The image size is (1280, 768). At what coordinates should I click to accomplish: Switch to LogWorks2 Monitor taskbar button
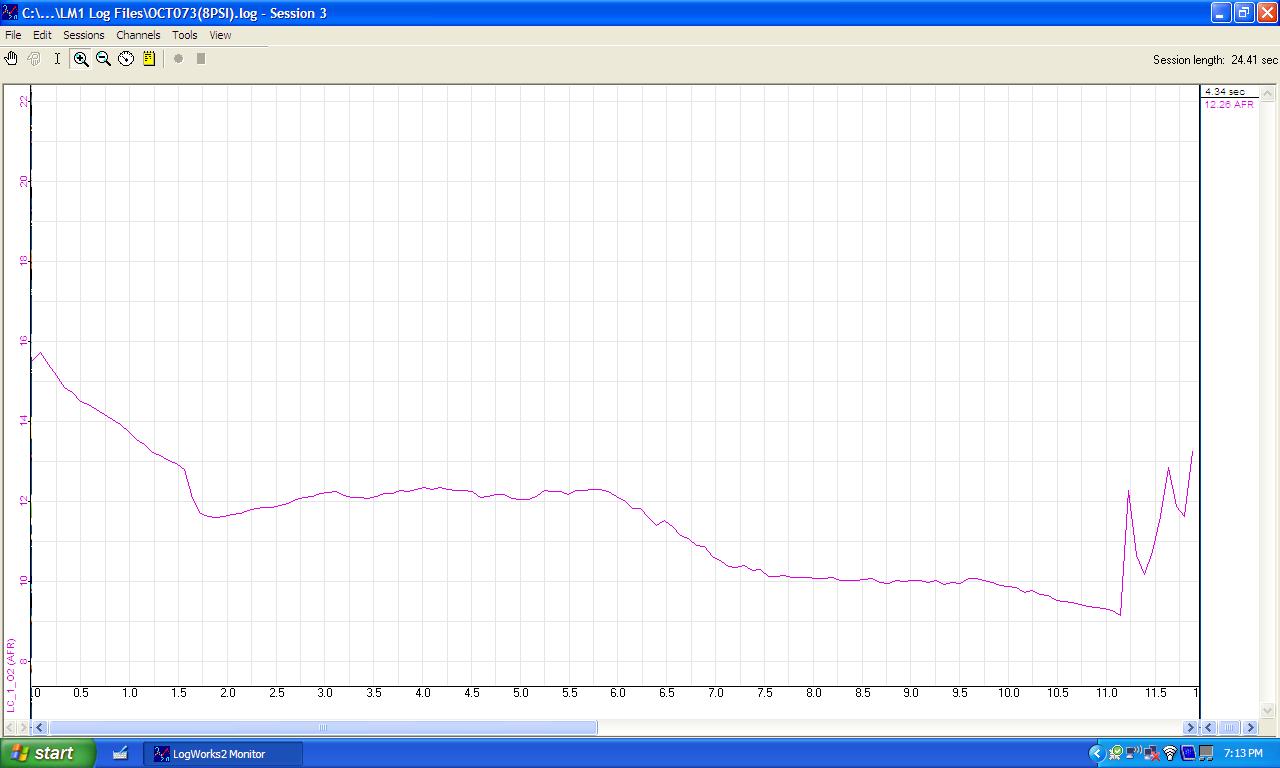(x=218, y=754)
